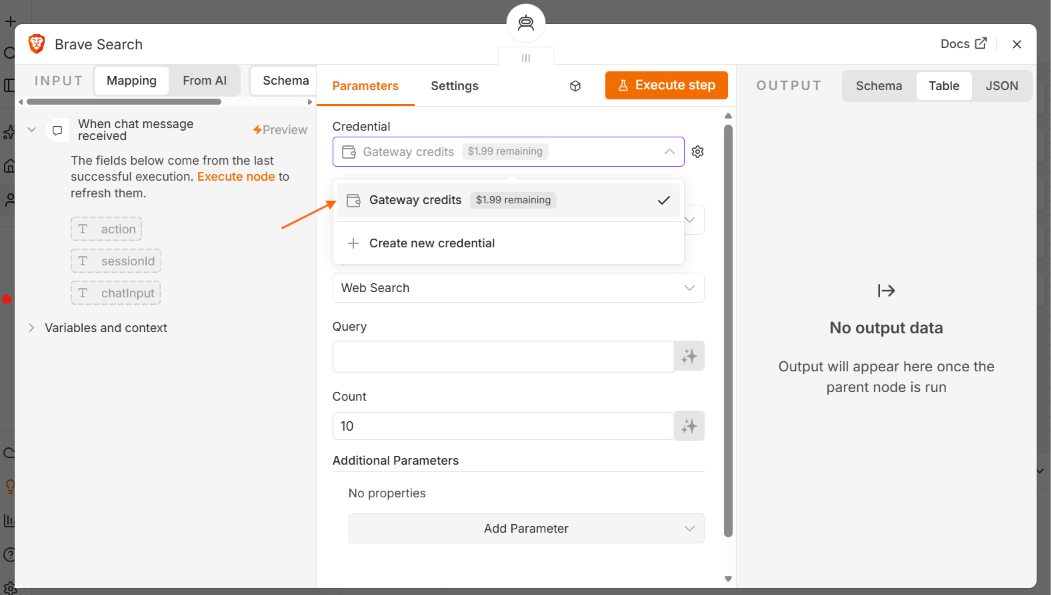The height and width of the screenshot is (595, 1051).
Task: Click the Query input field
Action: (503, 356)
